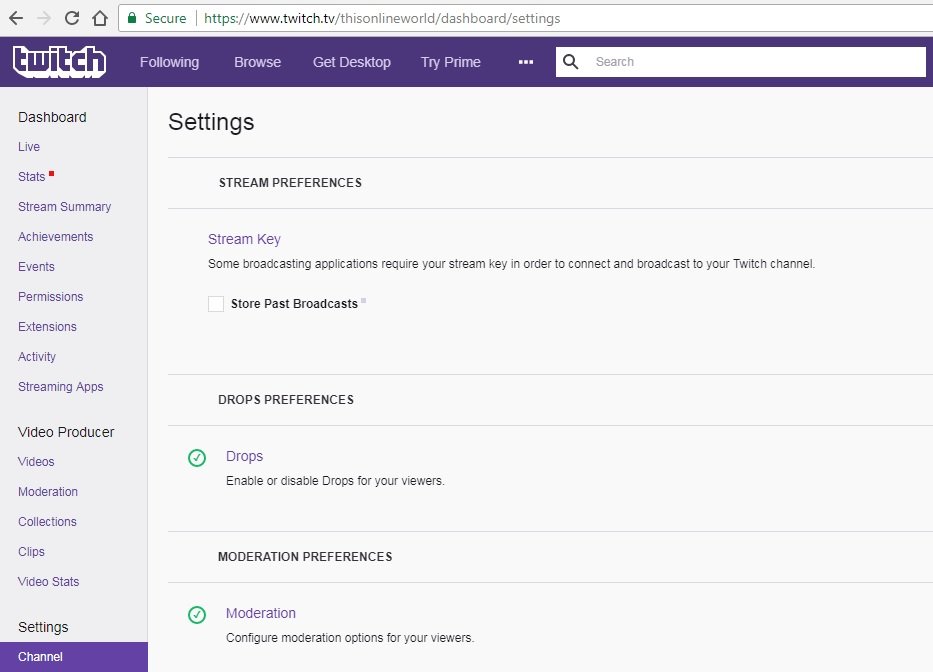
Task: Click Get Desktop in navigation bar
Action: 352,62
